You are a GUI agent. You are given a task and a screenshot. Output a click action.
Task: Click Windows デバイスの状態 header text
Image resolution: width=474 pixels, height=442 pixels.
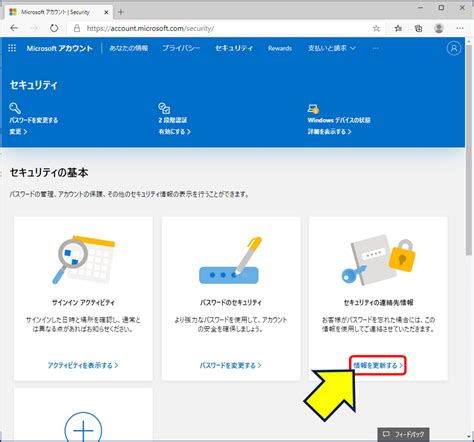(x=339, y=120)
